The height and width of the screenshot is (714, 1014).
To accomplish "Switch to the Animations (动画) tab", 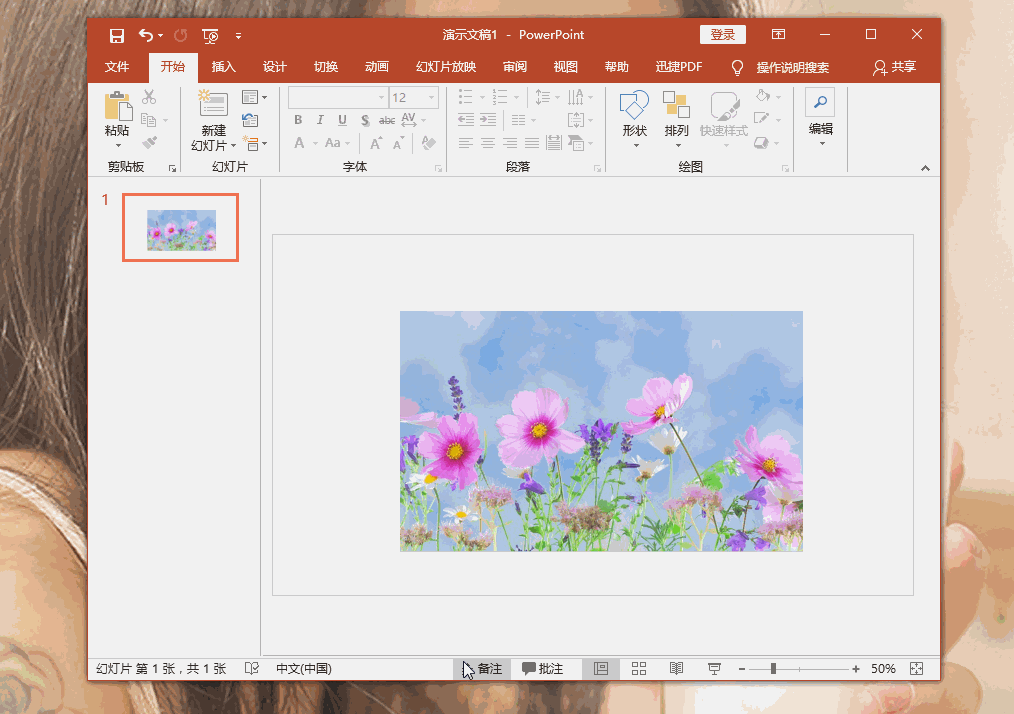I will click(x=377, y=67).
